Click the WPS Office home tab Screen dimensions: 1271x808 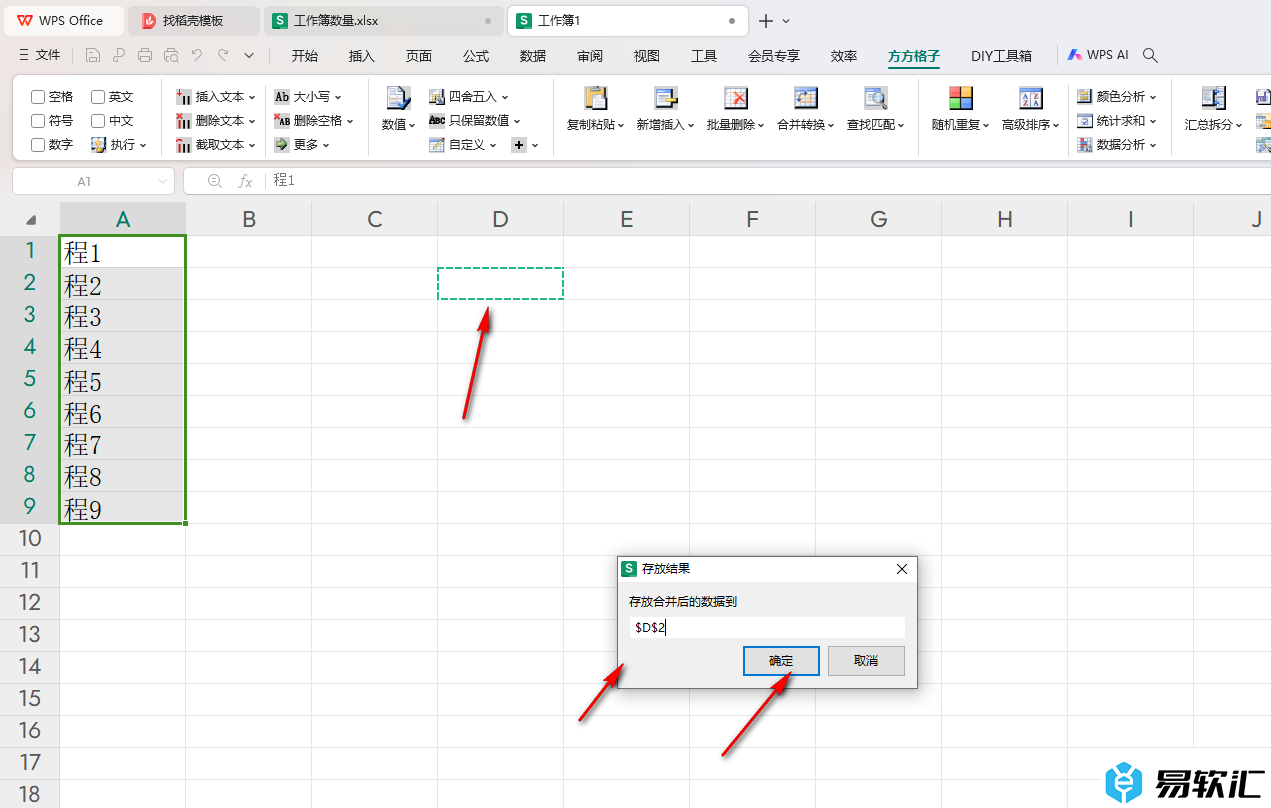coord(62,21)
